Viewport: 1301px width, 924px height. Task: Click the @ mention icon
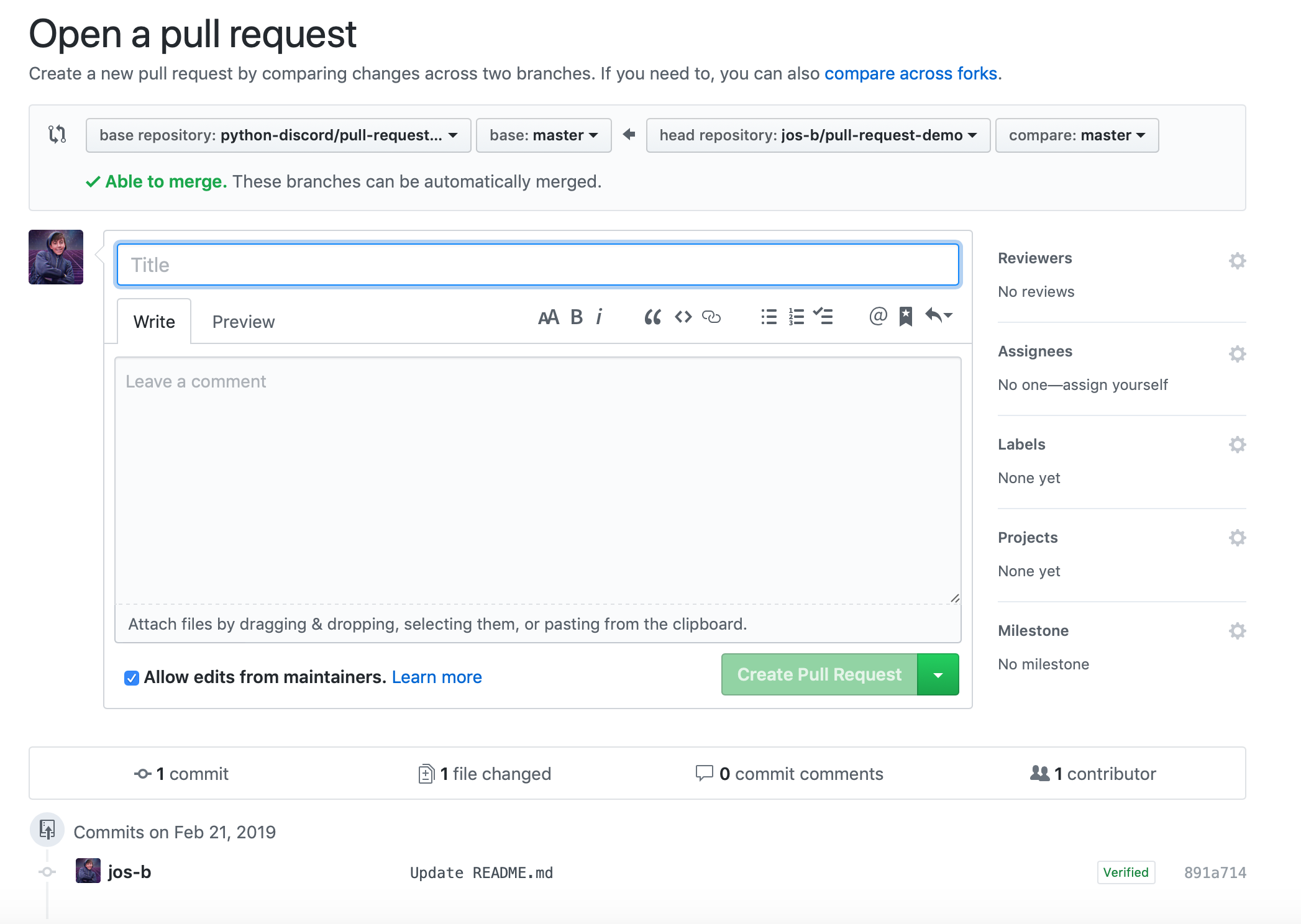877,317
